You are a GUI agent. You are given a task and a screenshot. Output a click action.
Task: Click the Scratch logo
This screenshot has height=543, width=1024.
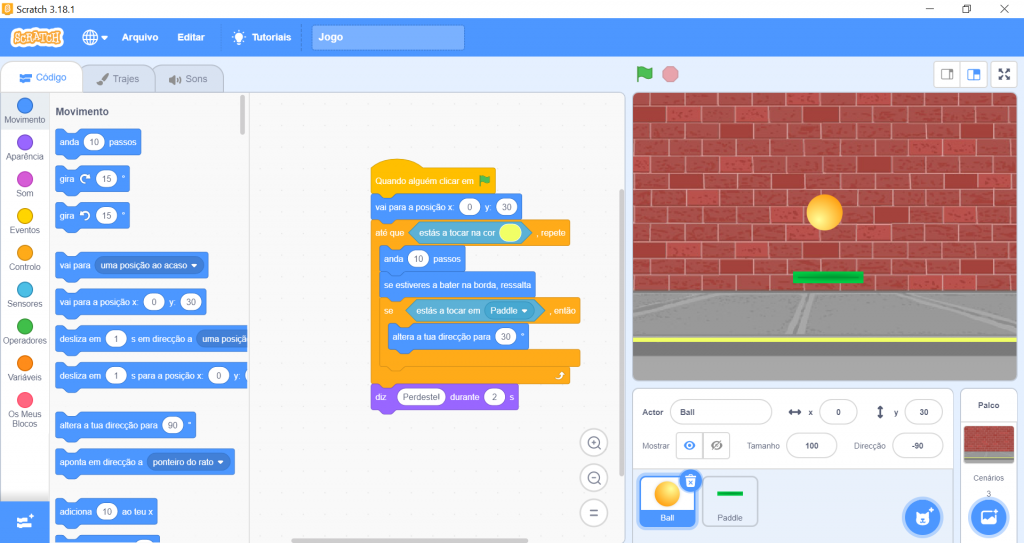(37, 37)
